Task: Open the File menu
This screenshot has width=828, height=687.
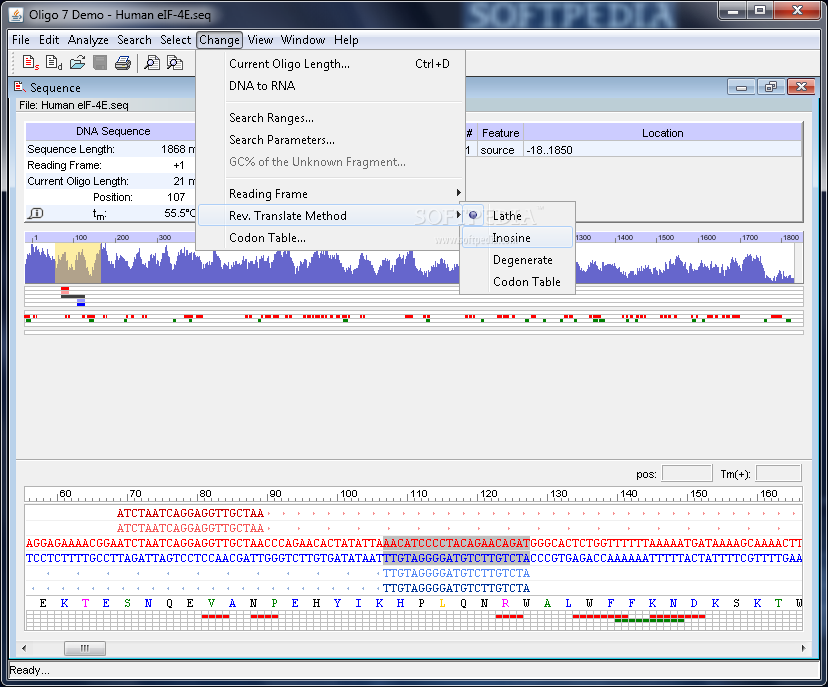Action: (21, 40)
